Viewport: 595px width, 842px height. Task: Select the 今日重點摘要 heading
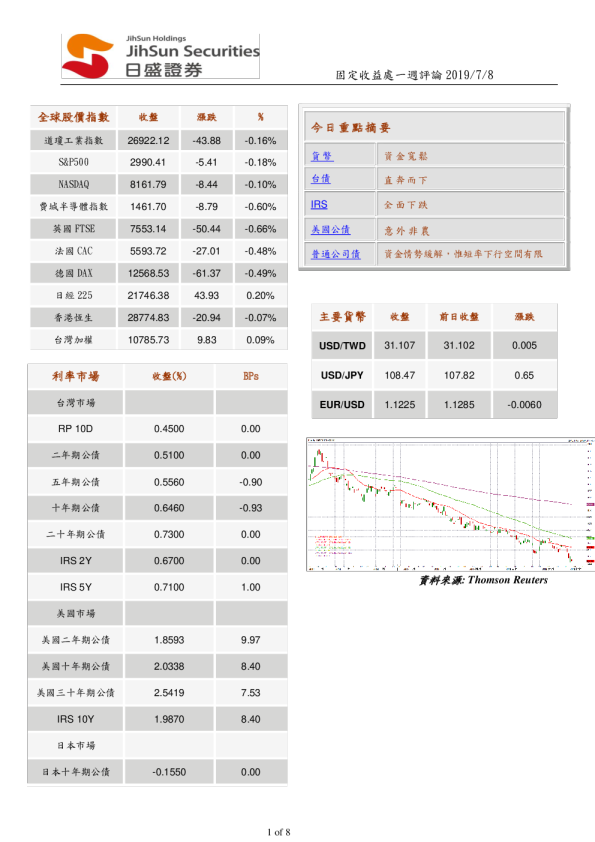(x=350, y=128)
